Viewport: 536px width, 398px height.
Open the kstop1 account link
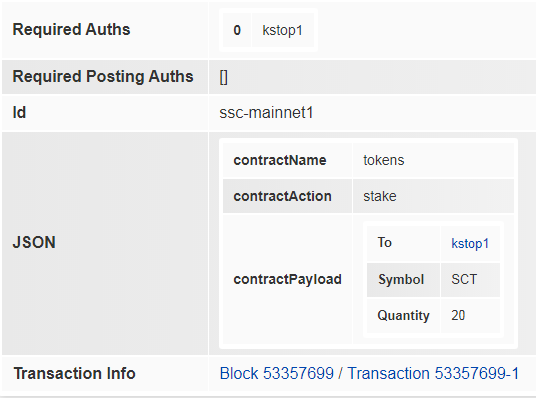tap(470, 243)
